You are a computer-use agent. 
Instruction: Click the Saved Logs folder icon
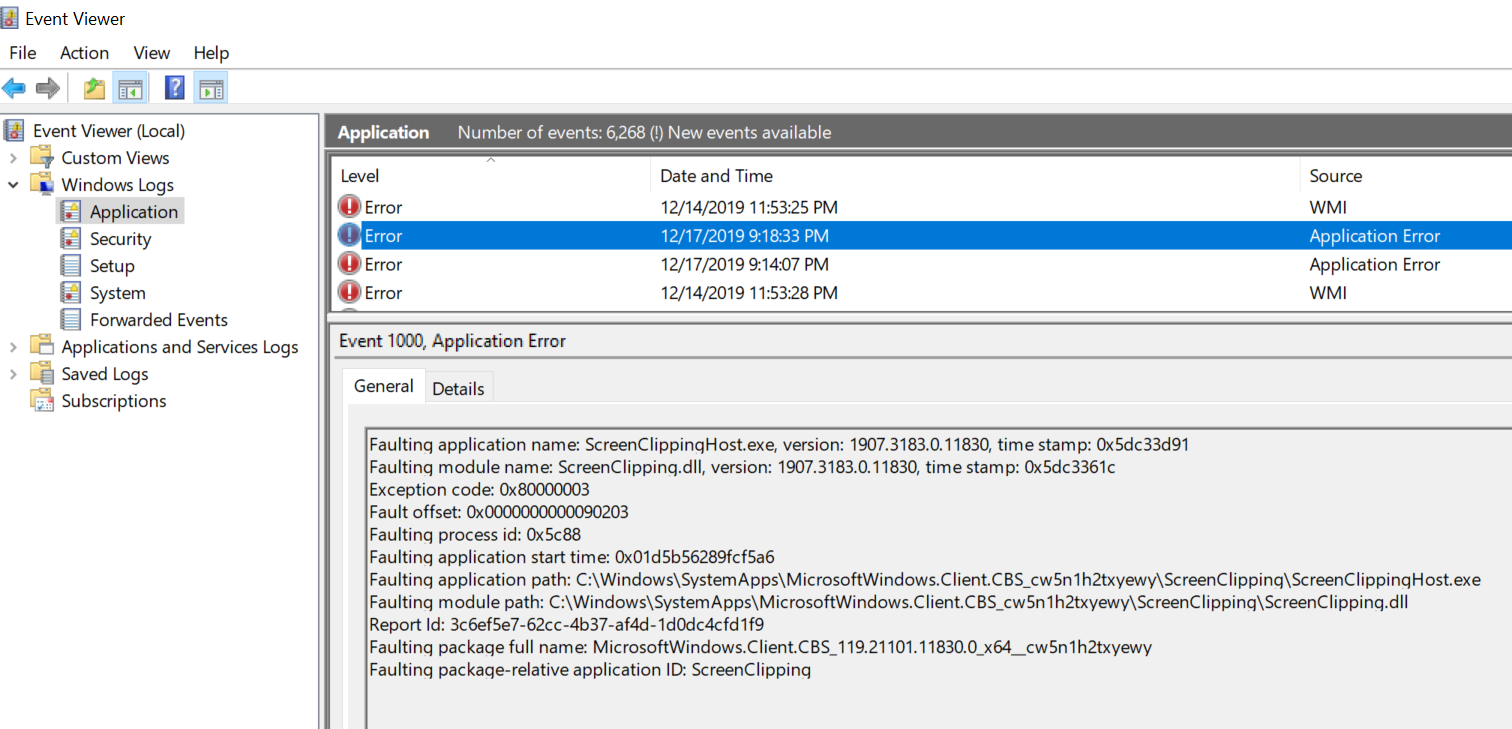[x=41, y=373]
